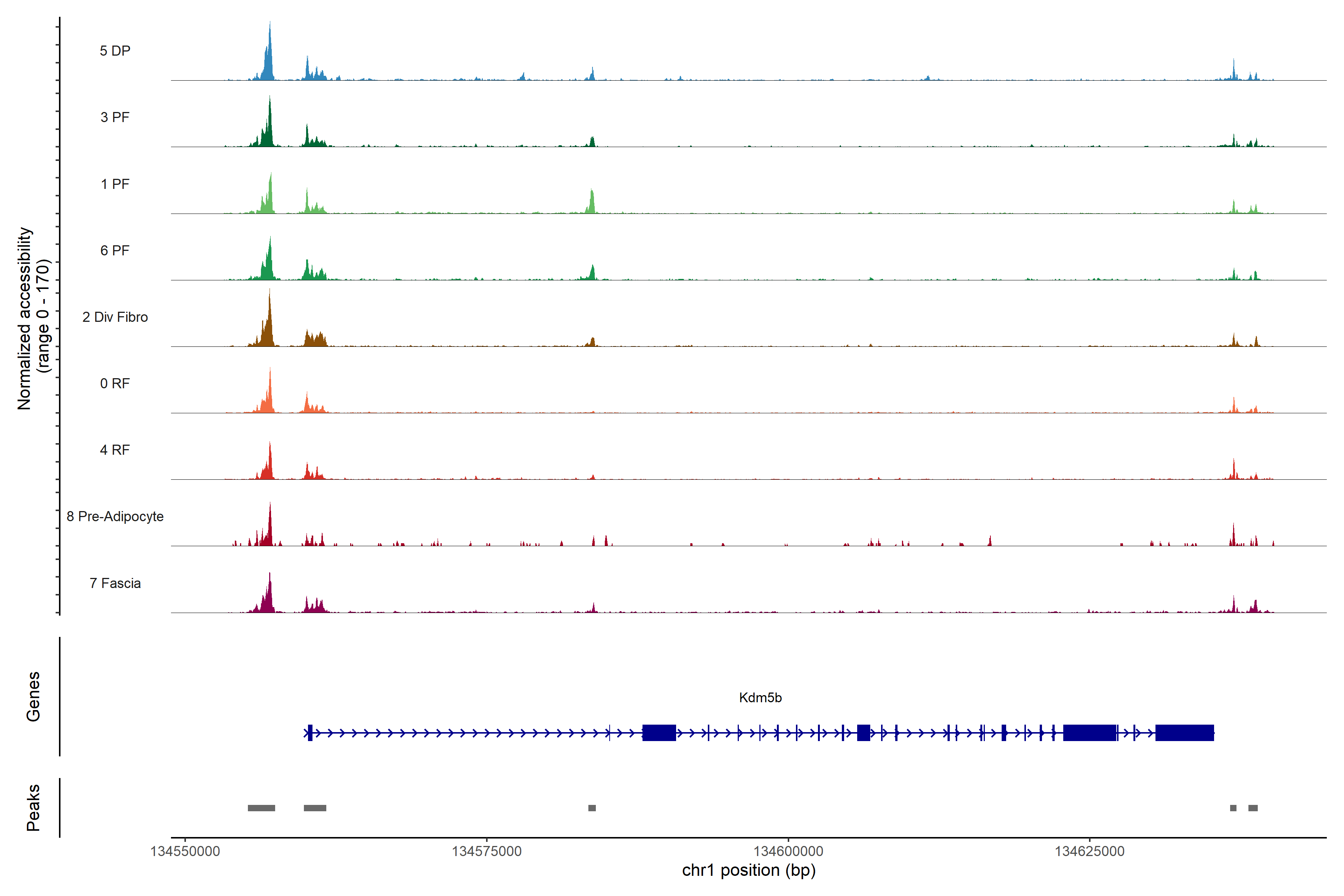Screen dimensions: 1344x896
Task: Click the 0 RF track label
Action: pos(115,383)
